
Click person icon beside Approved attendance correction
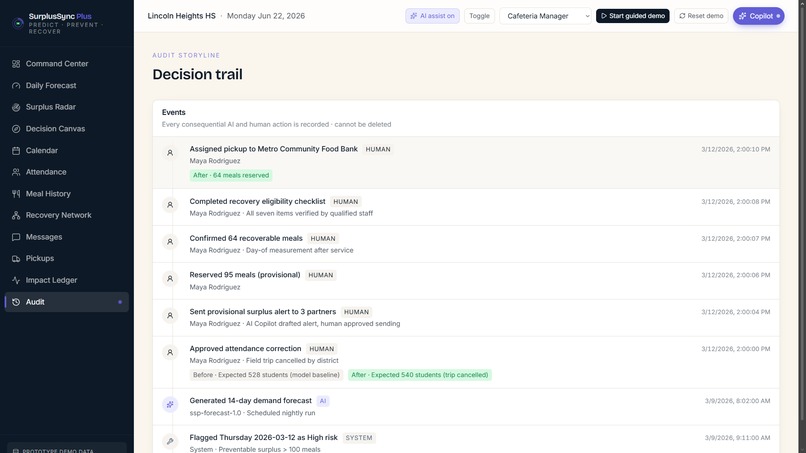click(x=170, y=352)
